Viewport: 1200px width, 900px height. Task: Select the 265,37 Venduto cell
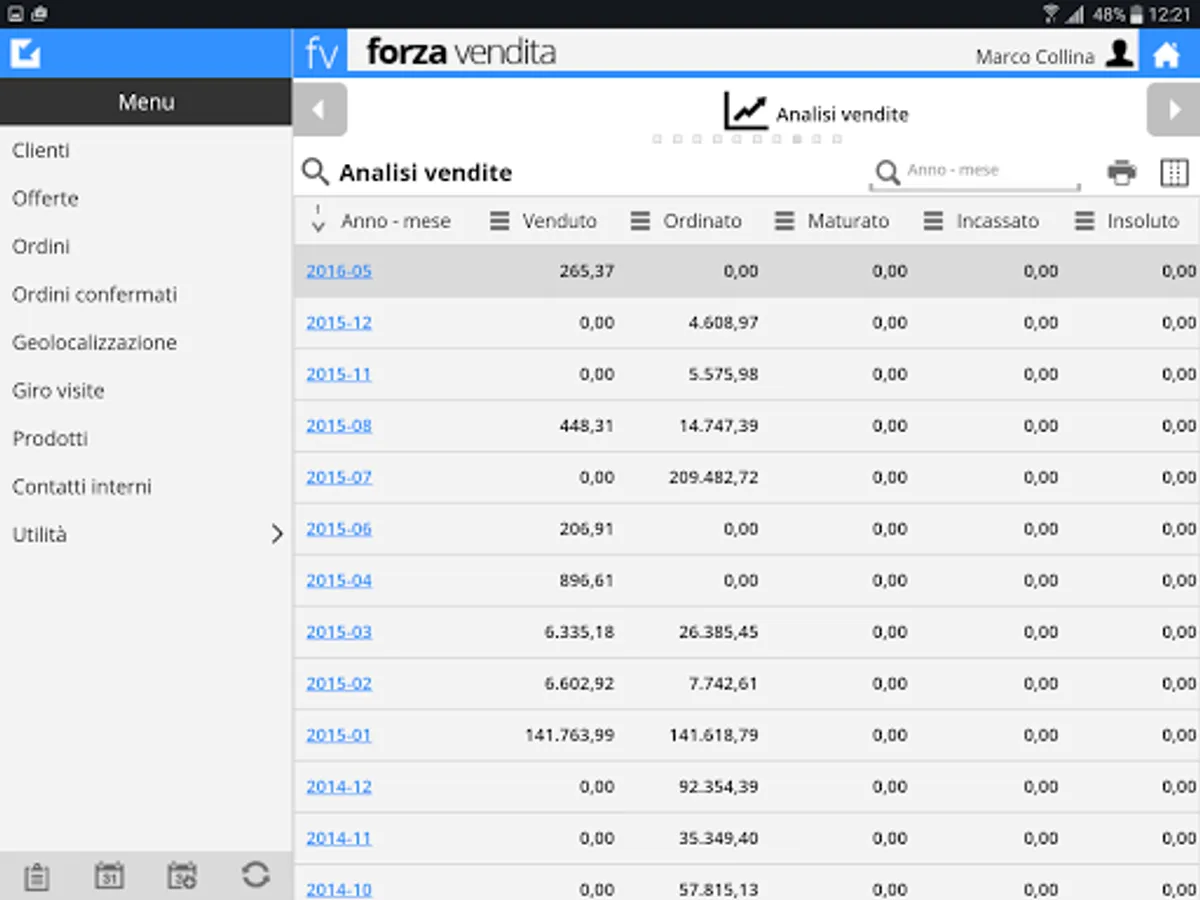pos(587,271)
